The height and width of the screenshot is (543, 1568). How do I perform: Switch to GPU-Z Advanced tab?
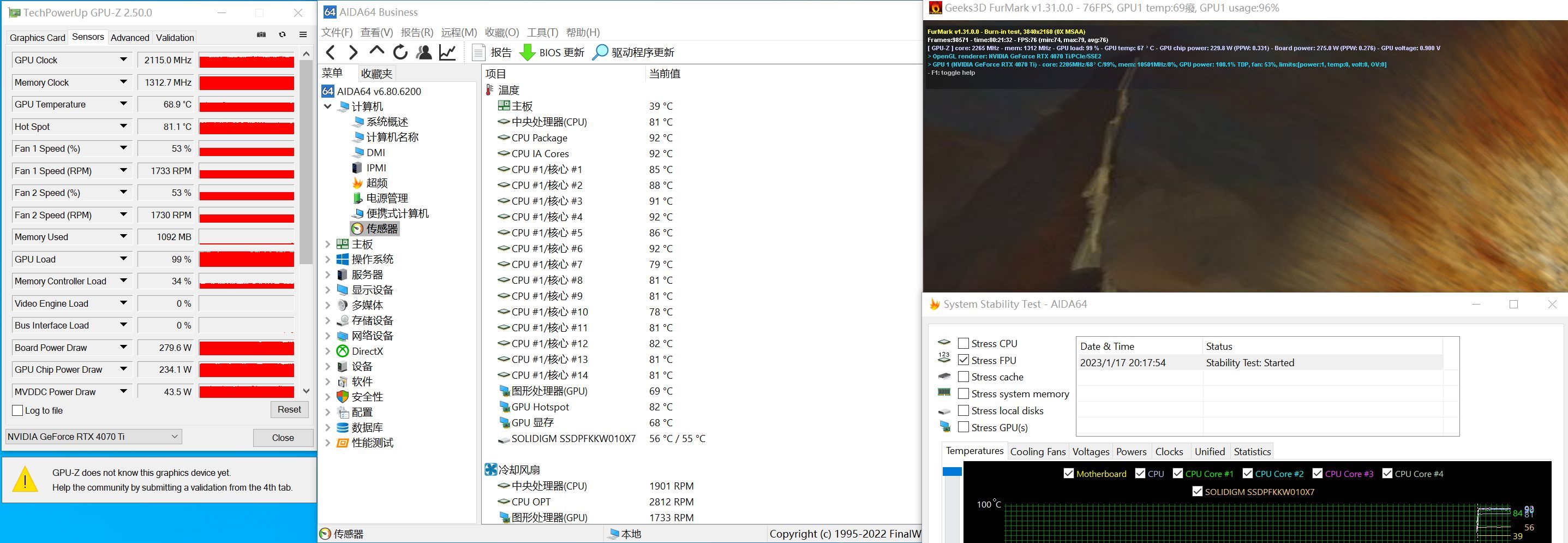(x=130, y=38)
